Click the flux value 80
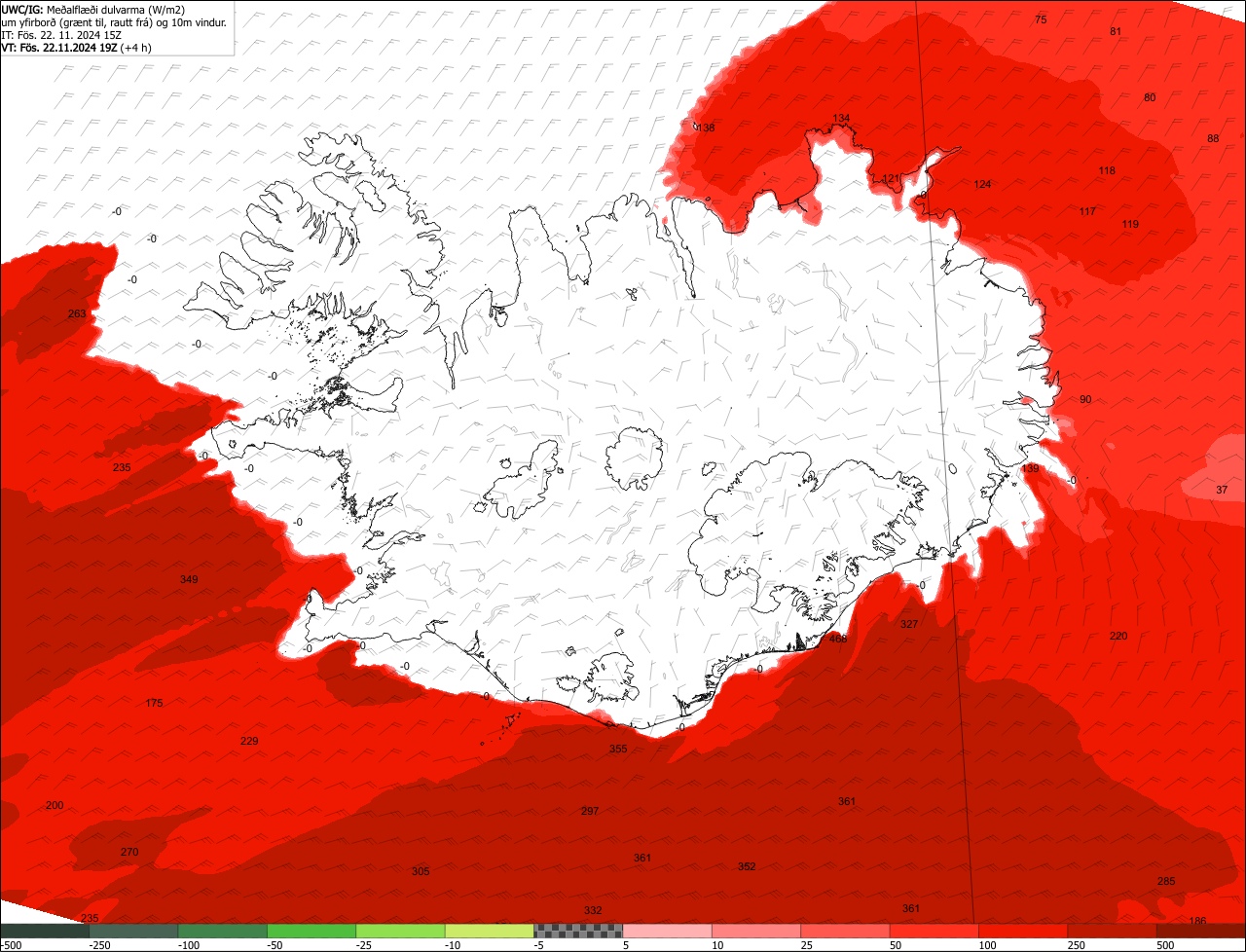Screen dimensions: 1246x952 tap(1150, 97)
